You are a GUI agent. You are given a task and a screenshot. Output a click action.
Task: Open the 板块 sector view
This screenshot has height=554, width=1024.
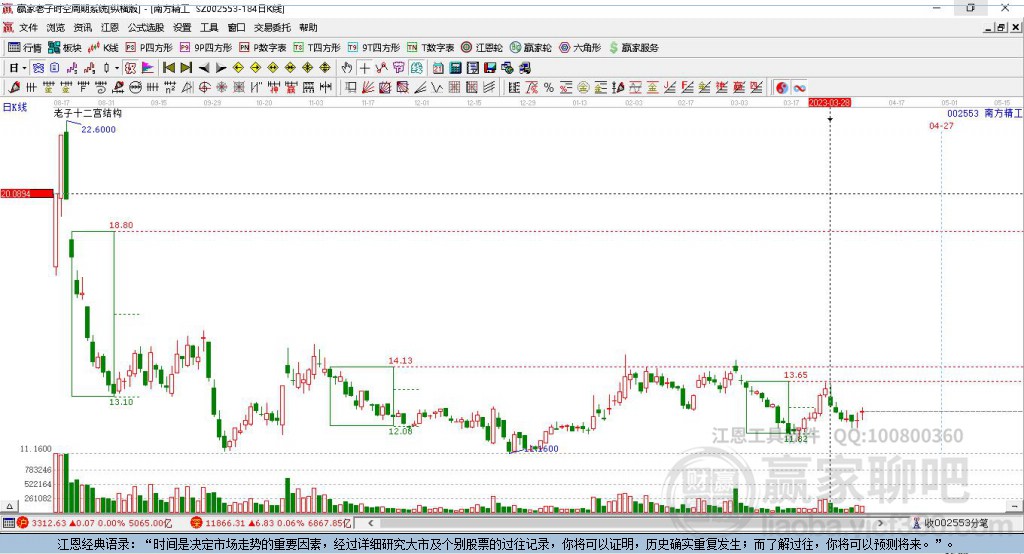[64, 47]
